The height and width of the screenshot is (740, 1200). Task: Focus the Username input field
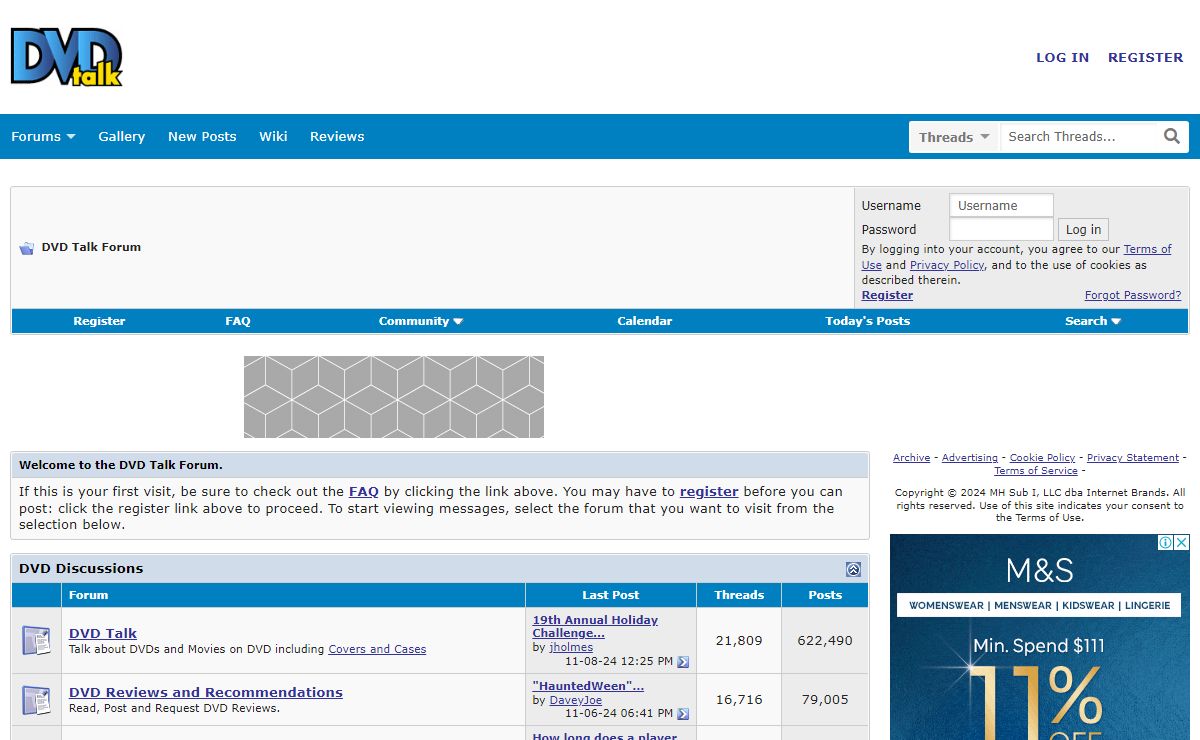(1001, 205)
